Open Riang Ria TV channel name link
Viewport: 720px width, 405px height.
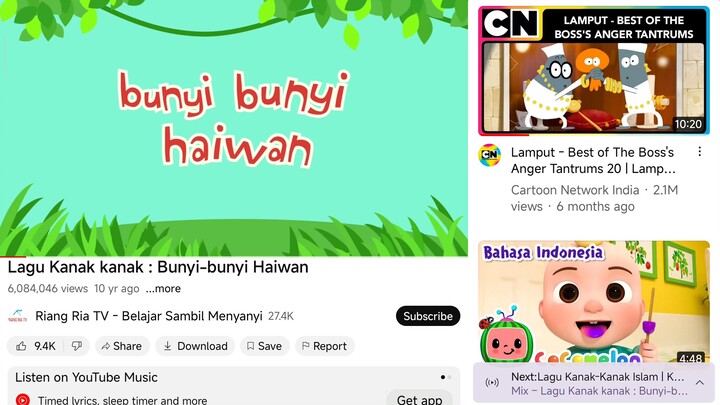pyautogui.click(x=149, y=316)
